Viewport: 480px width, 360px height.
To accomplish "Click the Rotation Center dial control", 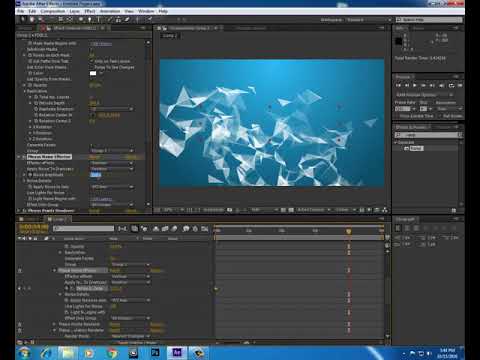I will pyautogui.click(x=93, y=115).
